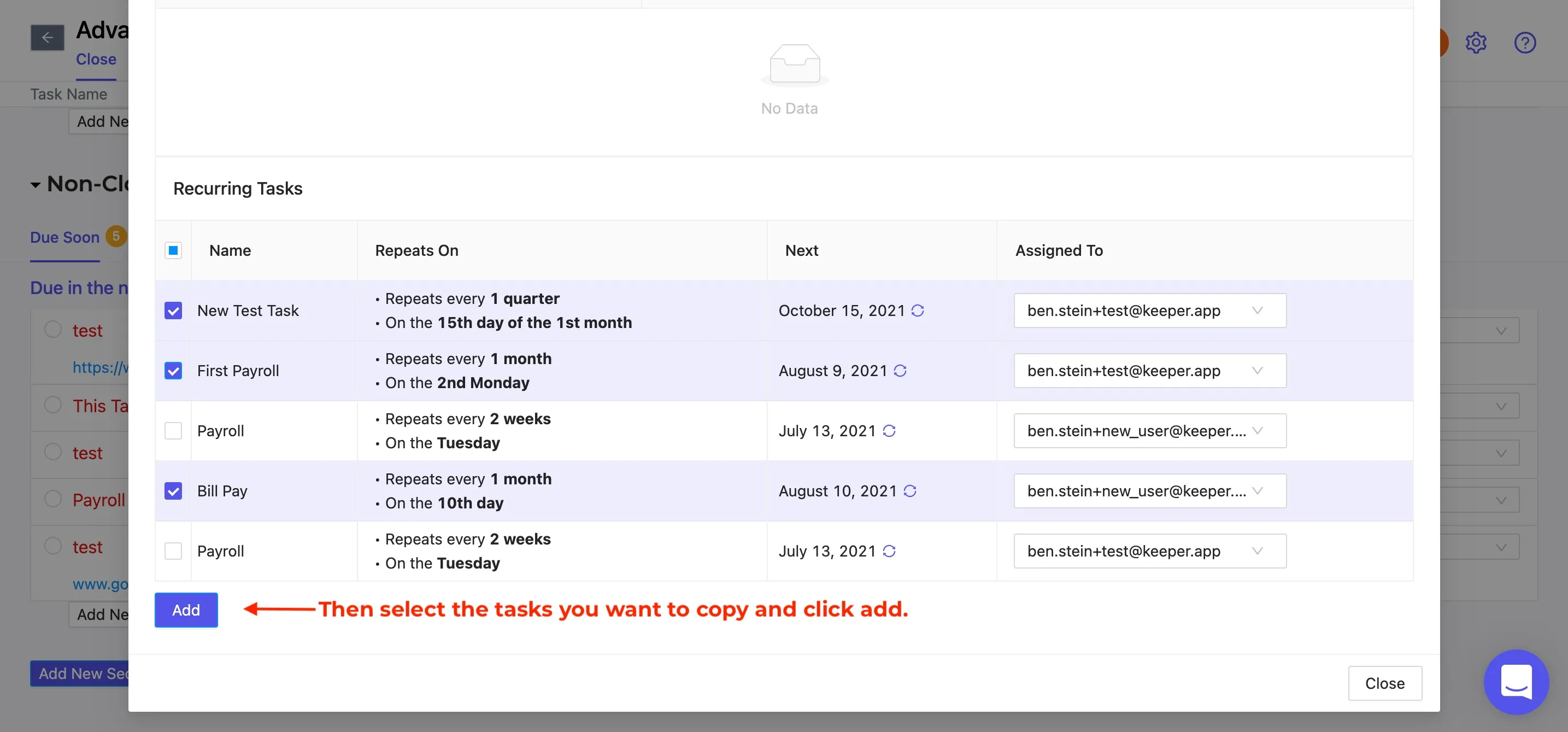Open the assignee dropdown for New Test Task
Image resolution: width=1568 pixels, height=732 pixels.
tap(1150, 311)
